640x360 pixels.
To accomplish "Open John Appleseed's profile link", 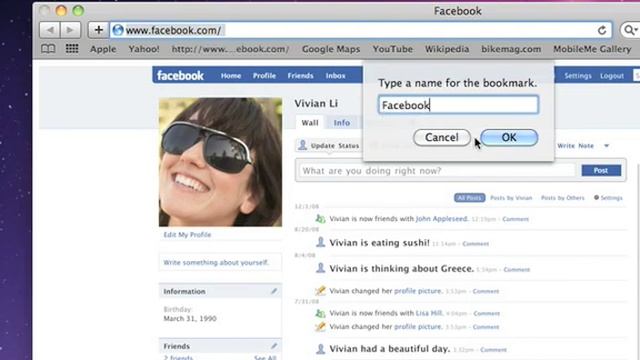I will [x=441, y=219].
